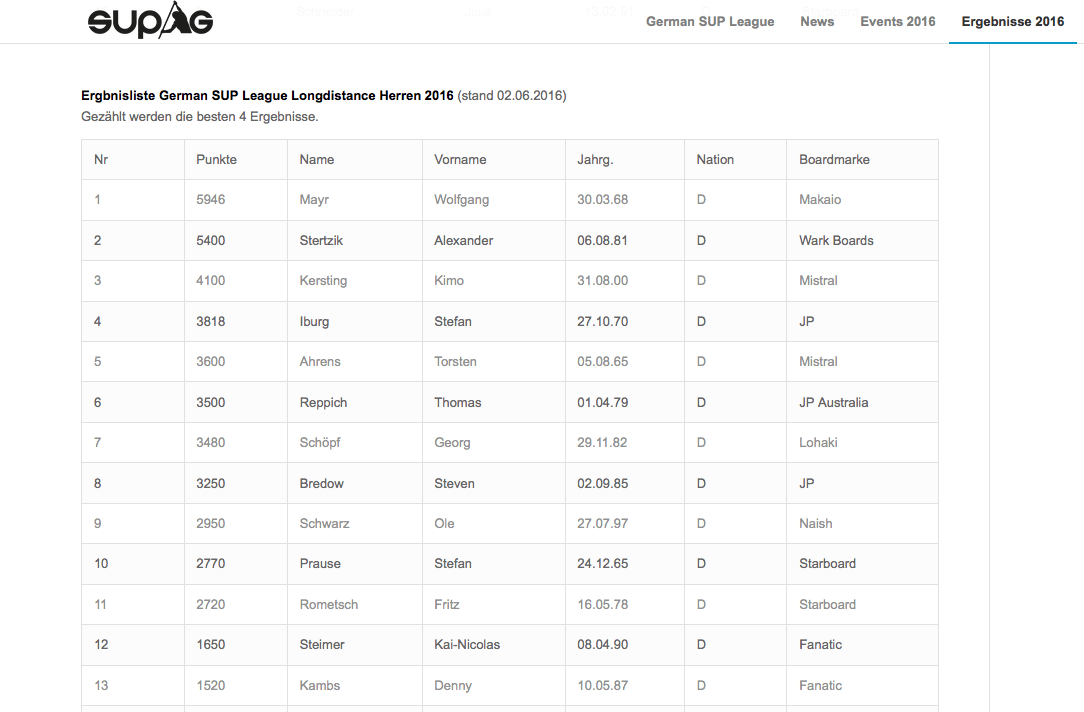This screenshot has width=1084, height=712.
Task: Click the SUPAG logo
Action: (150, 21)
